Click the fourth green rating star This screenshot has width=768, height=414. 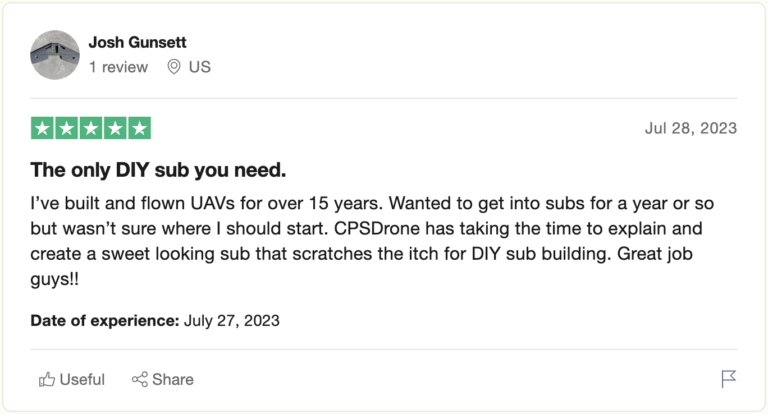pyautogui.click(x=116, y=128)
